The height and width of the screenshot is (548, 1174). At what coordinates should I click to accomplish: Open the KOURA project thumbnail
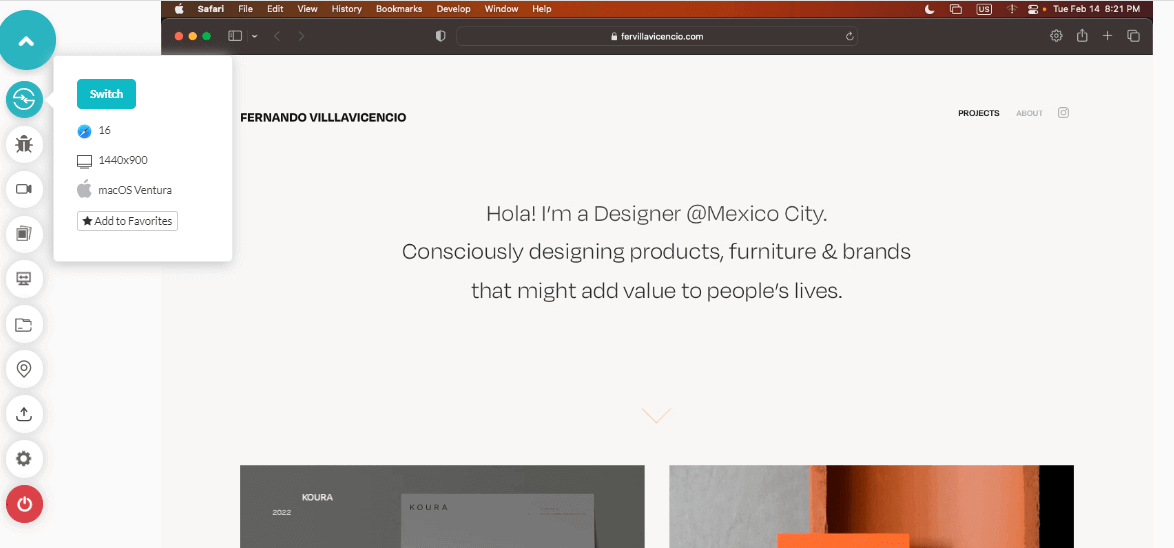442,506
